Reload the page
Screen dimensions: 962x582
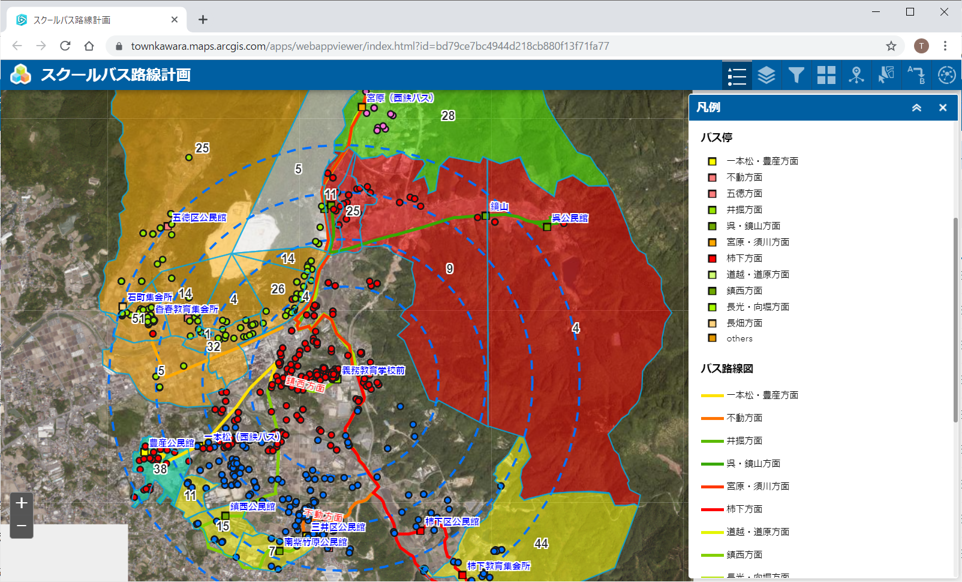click(65, 46)
